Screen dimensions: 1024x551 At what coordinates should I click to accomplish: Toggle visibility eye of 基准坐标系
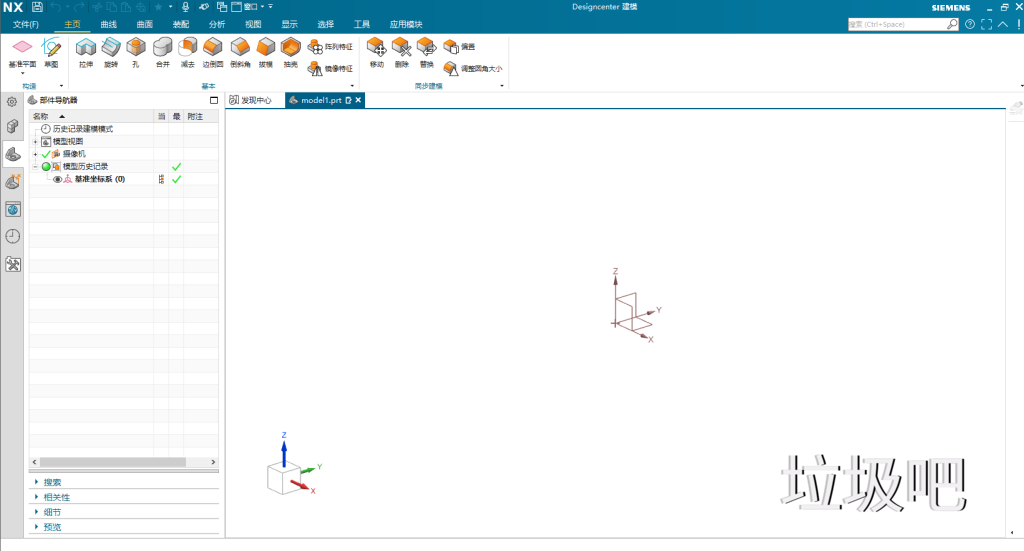[x=57, y=180]
